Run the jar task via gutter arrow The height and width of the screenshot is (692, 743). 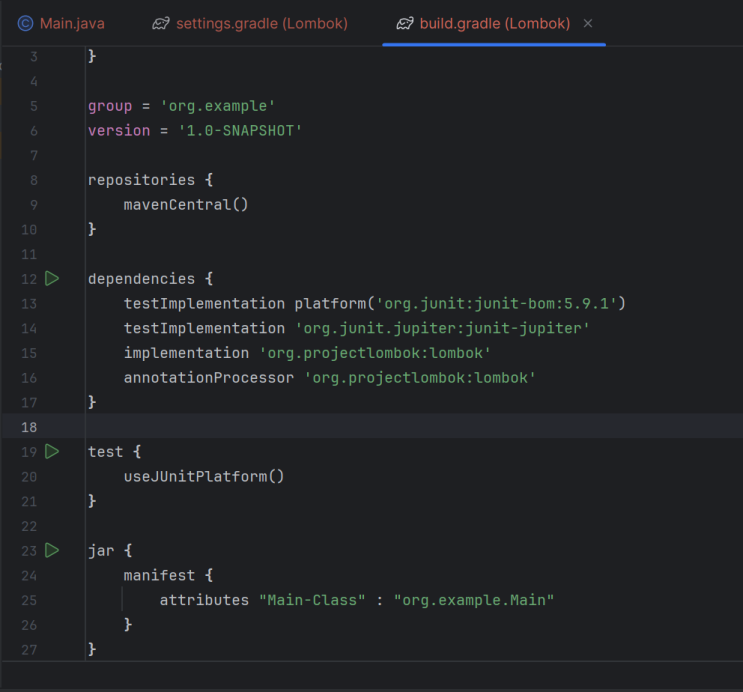pyautogui.click(x=52, y=550)
